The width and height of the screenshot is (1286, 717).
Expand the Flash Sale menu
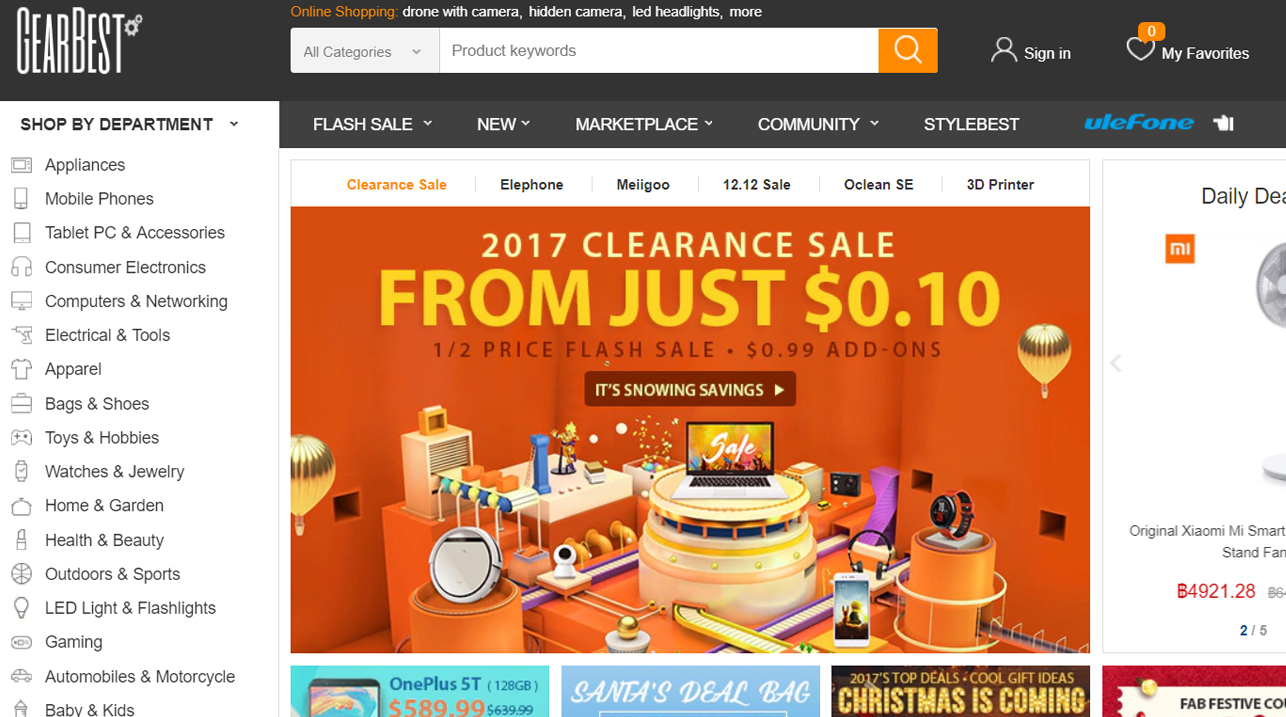372,124
